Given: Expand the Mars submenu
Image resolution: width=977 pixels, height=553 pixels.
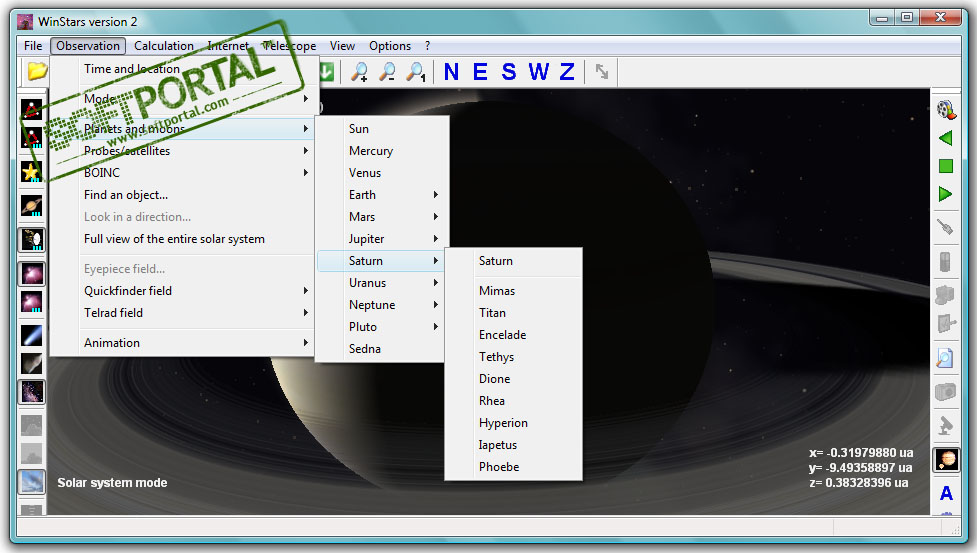Looking at the screenshot, I should (x=381, y=217).
